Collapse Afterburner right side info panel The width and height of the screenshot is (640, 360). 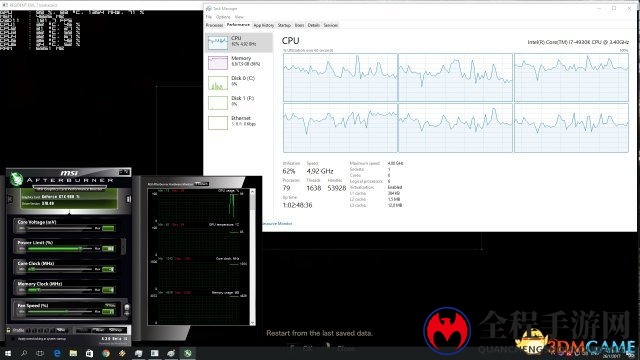pos(129,199)
